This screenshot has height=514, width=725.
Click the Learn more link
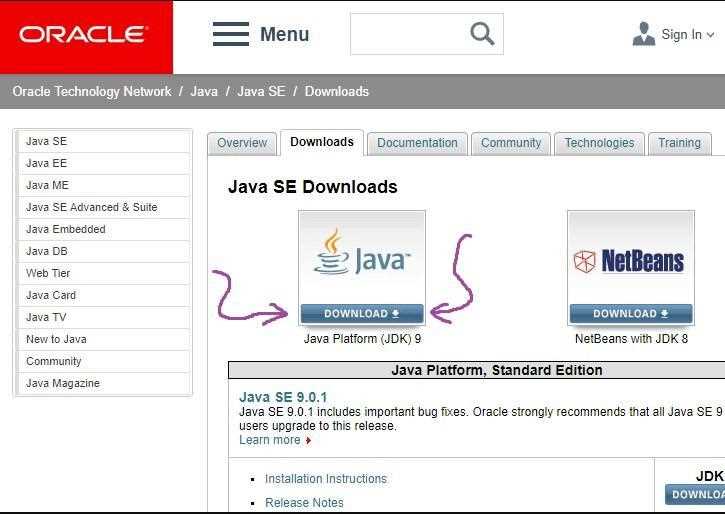tap(270, 440)
